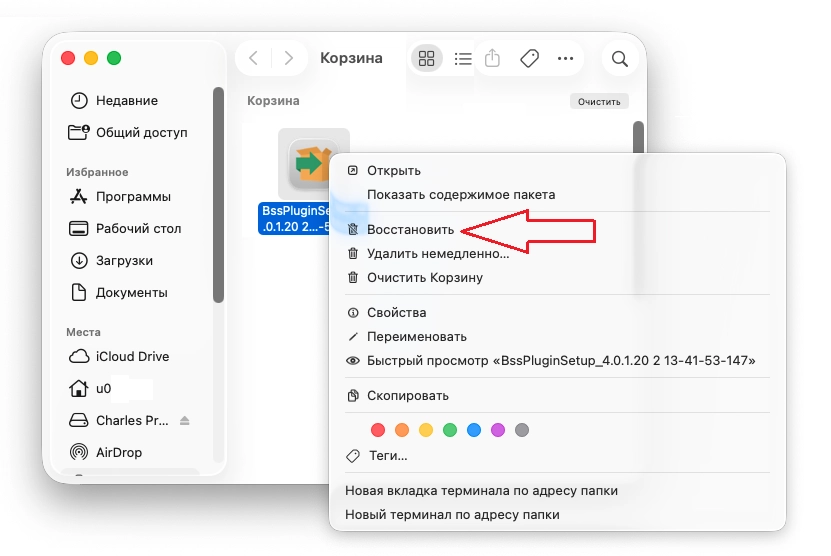Switch to icon grid view
This screenshot has height=556, width=831.
pyautogui.click(x=427, y=59)
